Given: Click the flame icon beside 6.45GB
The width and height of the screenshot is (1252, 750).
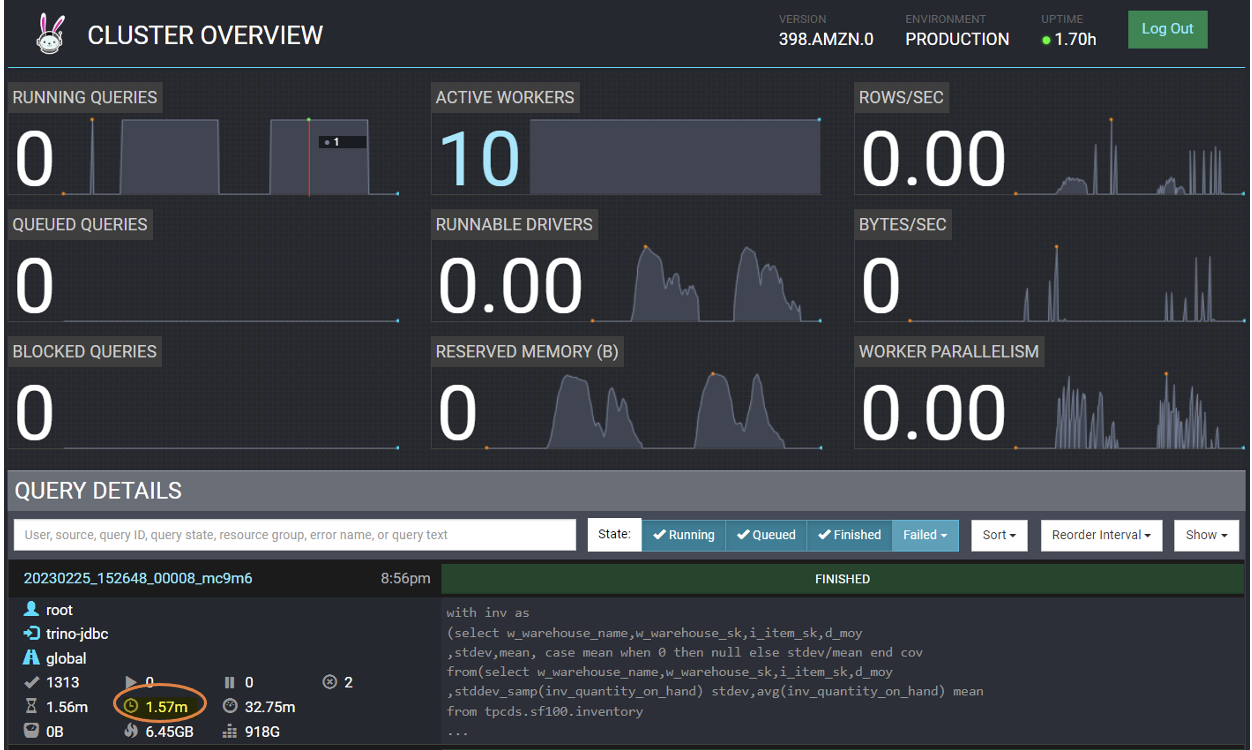Looking at the screenshot, I should coord(130,732).
